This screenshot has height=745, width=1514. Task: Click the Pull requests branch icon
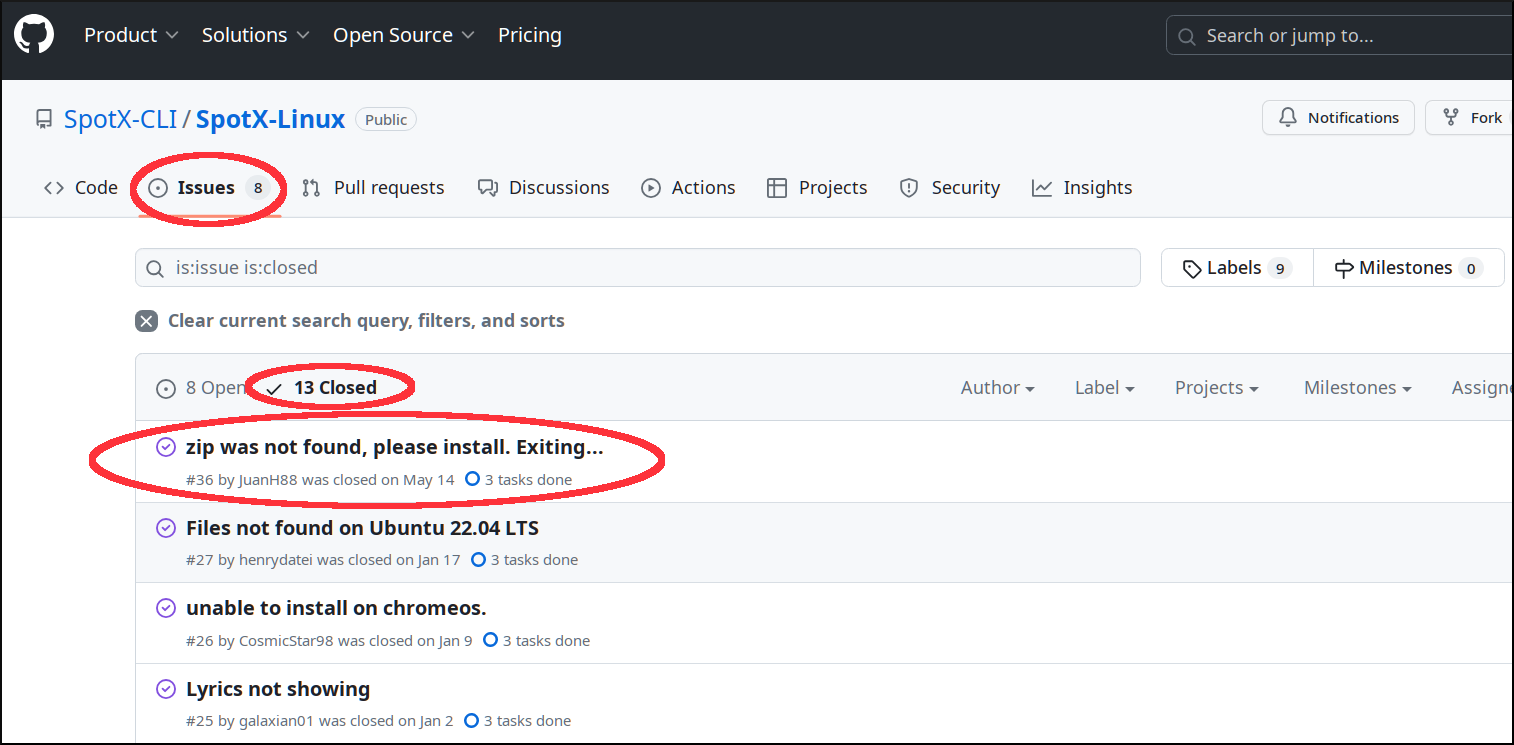tap(311, 188)
